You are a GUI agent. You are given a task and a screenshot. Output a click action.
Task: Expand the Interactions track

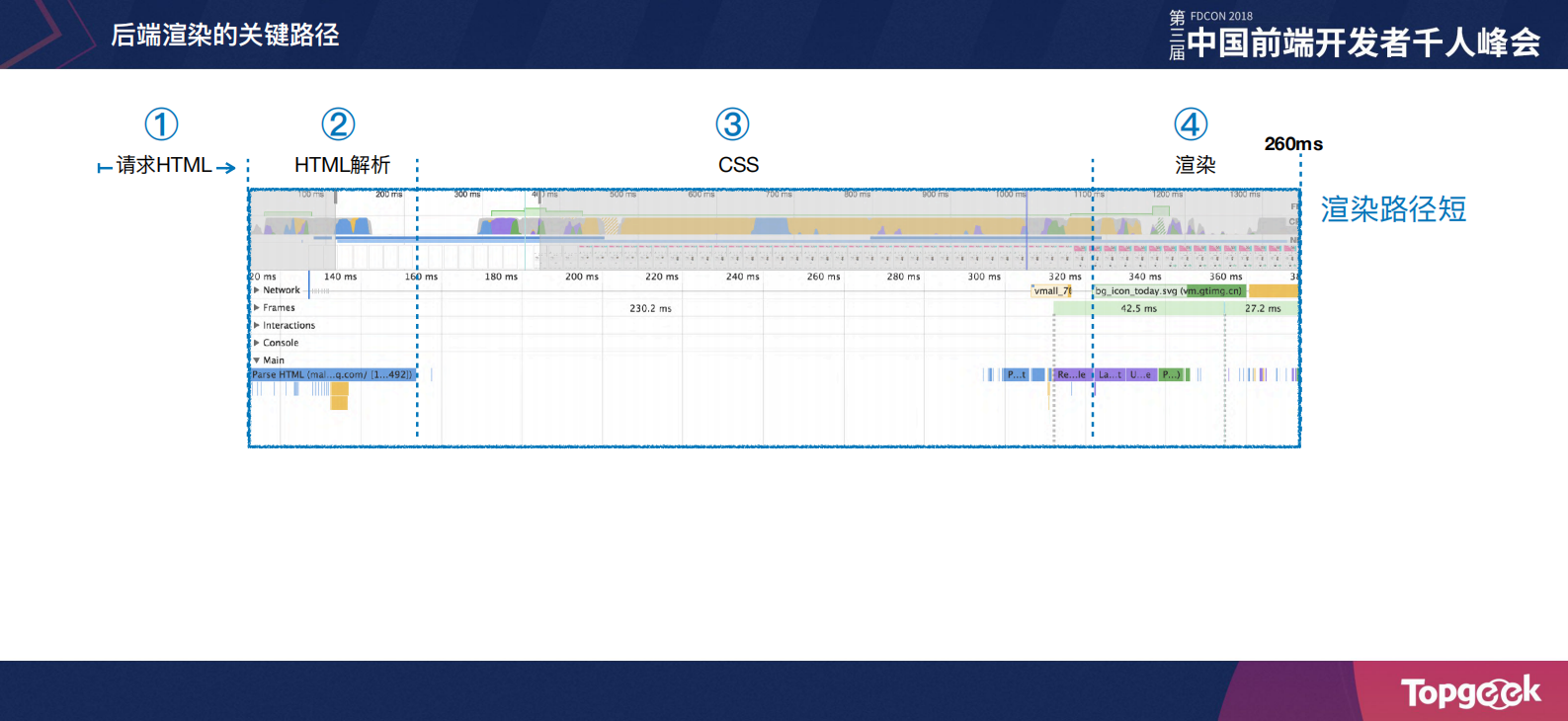257,326
